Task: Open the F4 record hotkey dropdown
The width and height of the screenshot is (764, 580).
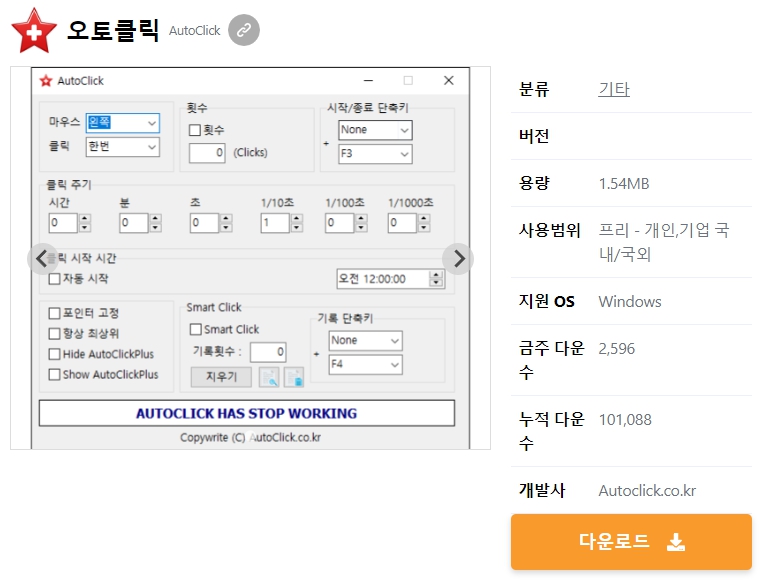Action: pos(365,365)
